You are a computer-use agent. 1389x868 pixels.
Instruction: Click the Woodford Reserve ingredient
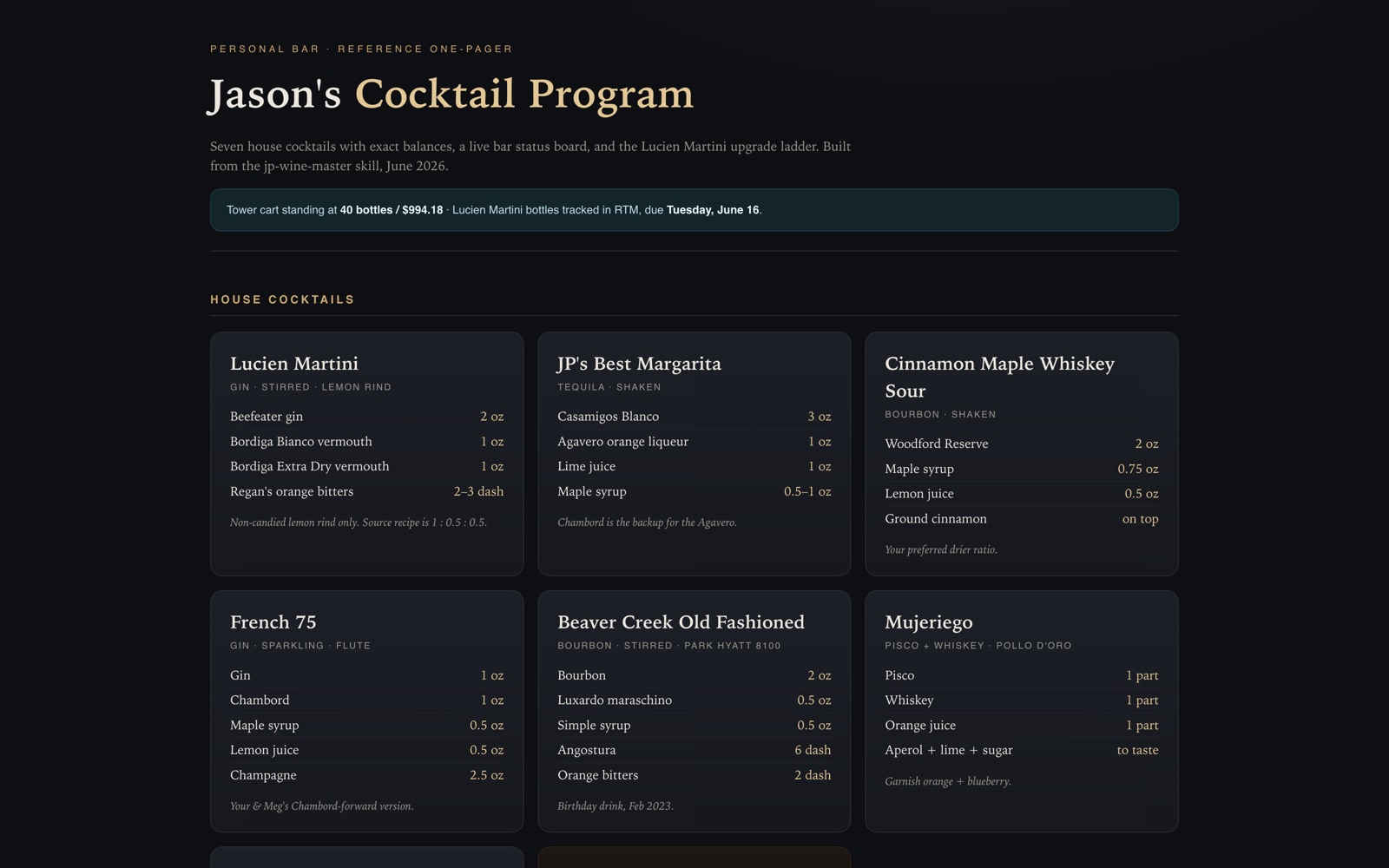pos(936,444)
